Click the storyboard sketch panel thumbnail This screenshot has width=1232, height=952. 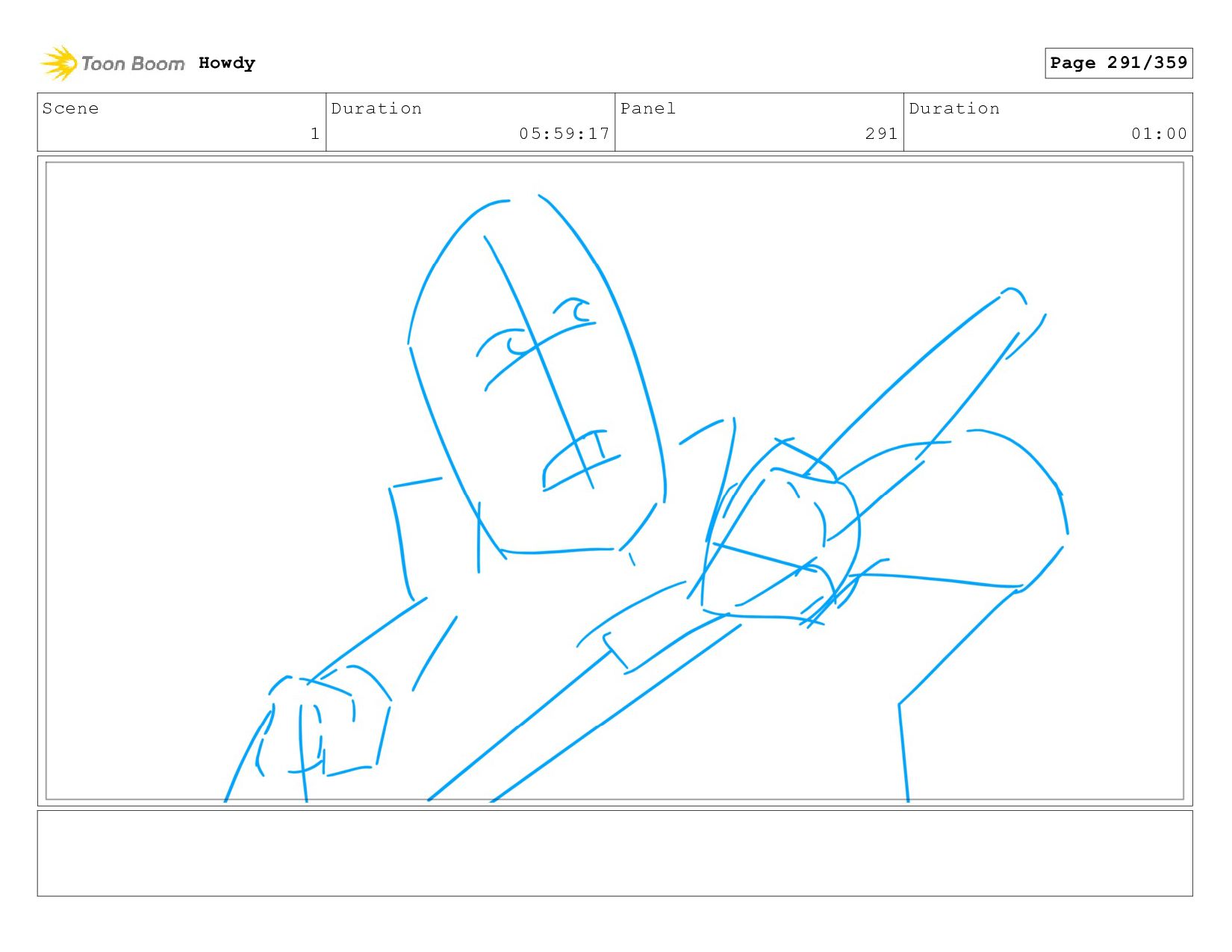coord(615,481)
